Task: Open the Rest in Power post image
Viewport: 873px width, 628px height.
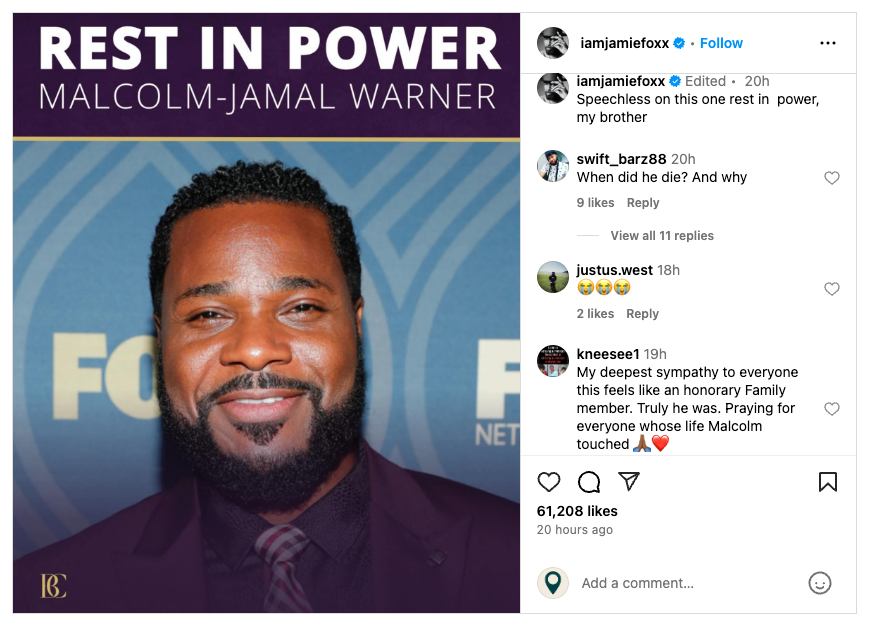Action: [x=266, y=313]
